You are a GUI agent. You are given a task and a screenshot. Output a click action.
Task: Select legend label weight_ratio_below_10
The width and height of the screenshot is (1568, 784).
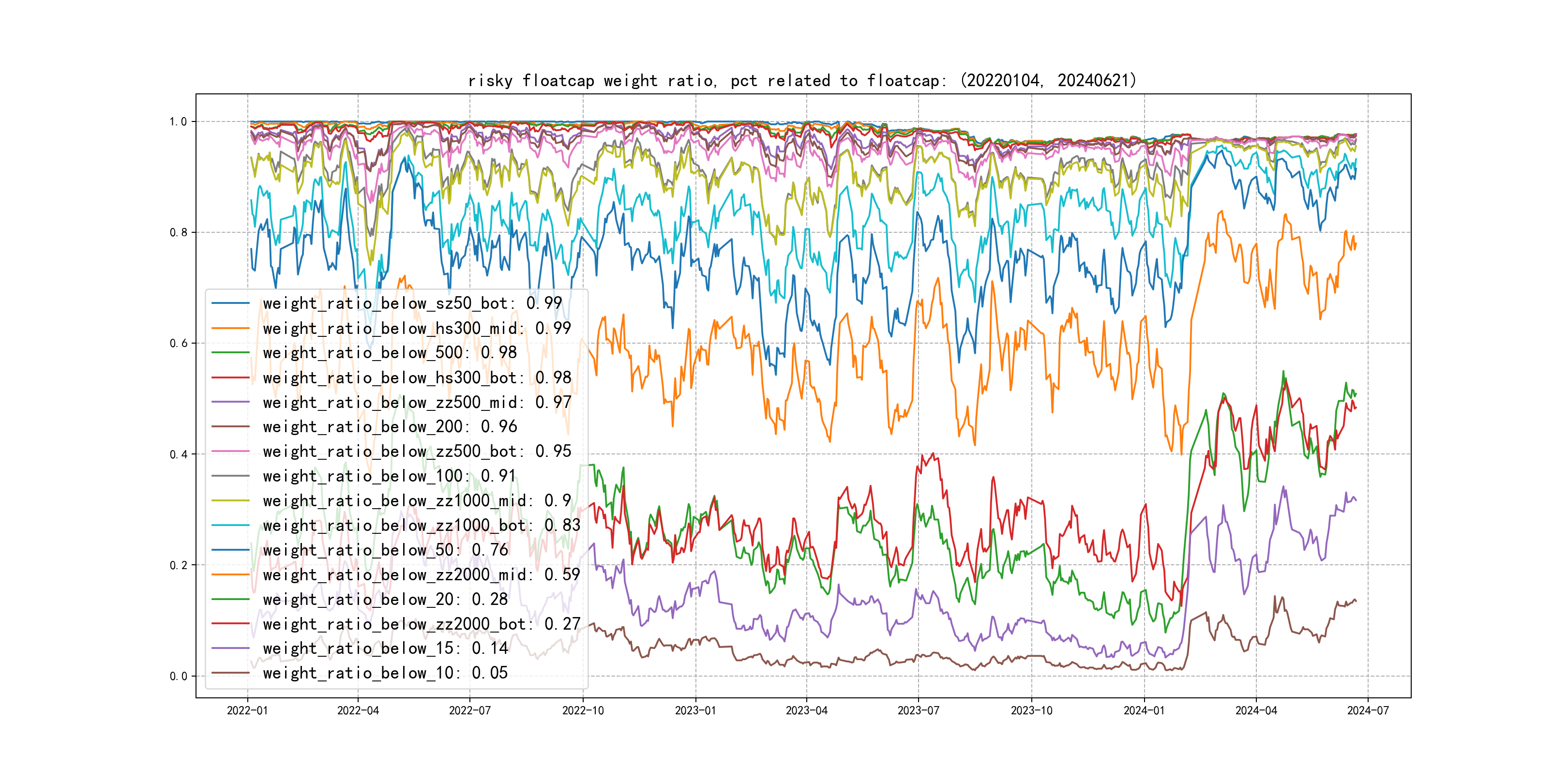[x=385, y=673]
